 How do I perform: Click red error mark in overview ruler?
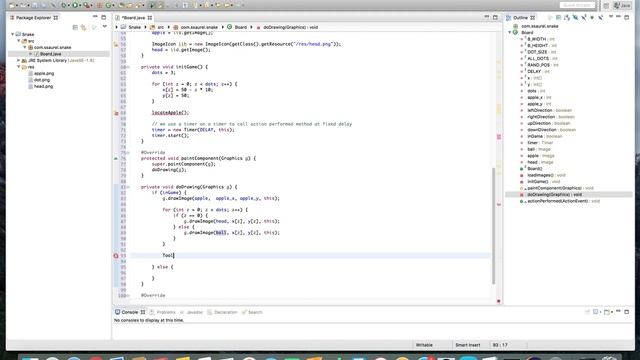(x=499, y=204)
